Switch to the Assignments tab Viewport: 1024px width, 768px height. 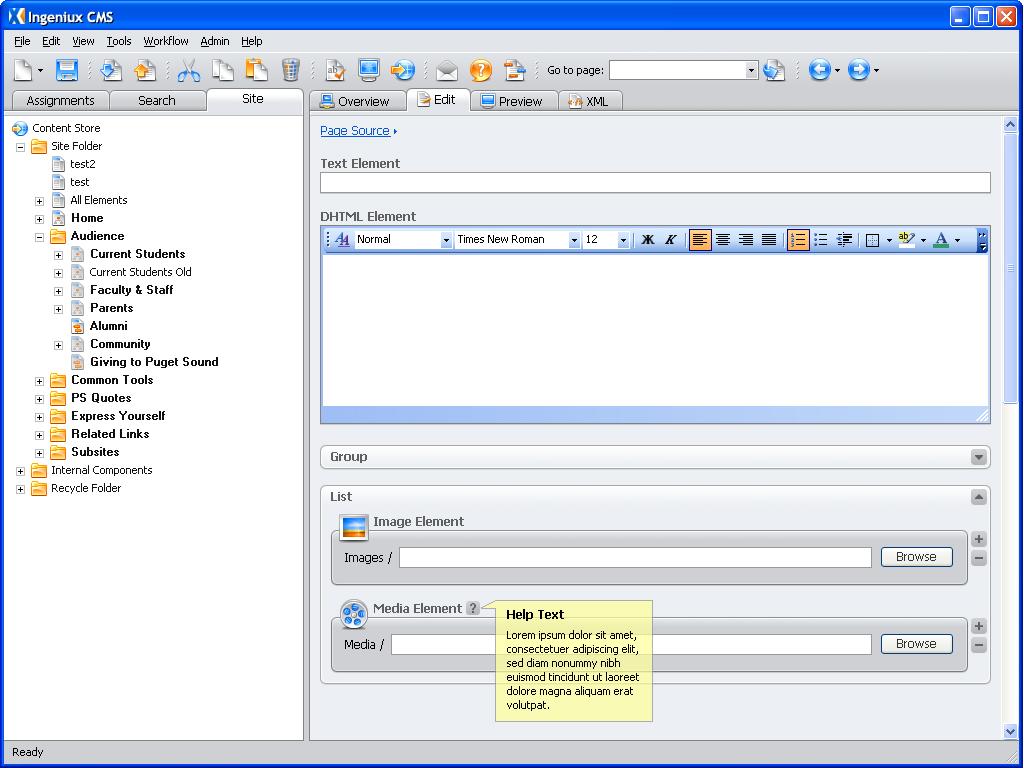coord(60,101)
